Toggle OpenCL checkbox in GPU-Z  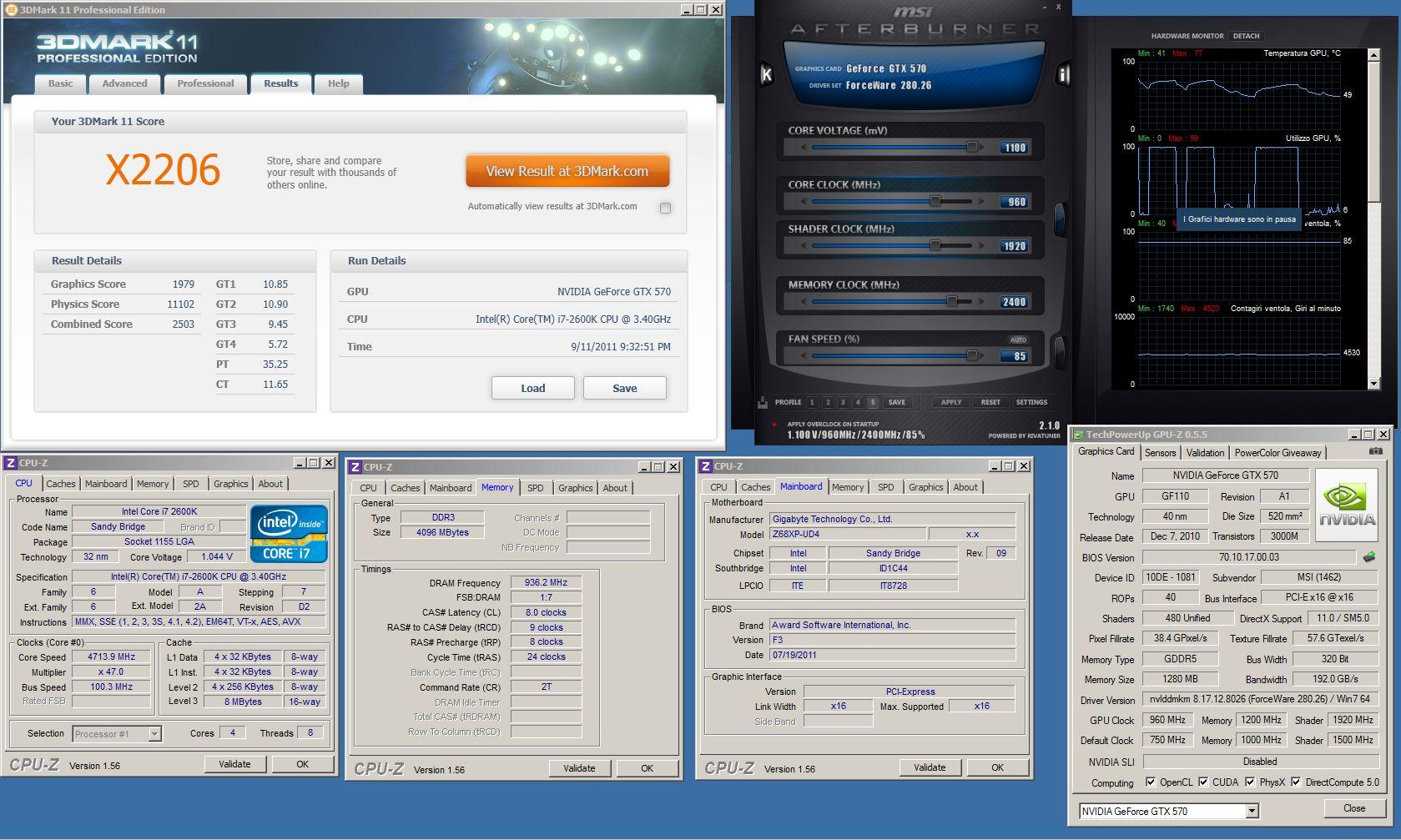(x=1151, y=782)
